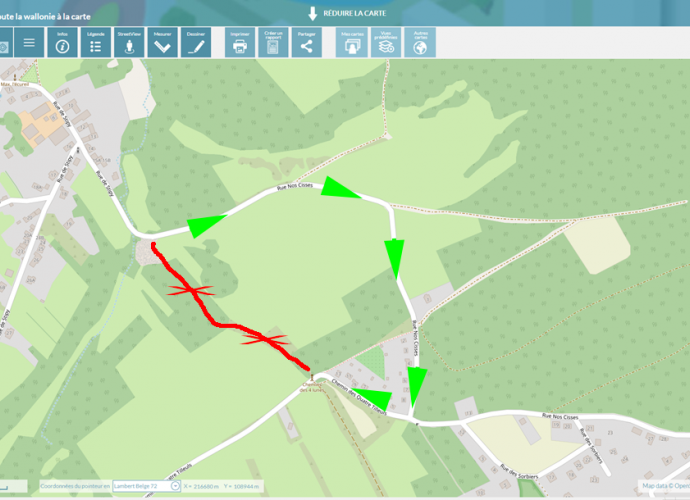Activate the StreetView tool
Screen dimensions: 690x500
click(129, 42)
